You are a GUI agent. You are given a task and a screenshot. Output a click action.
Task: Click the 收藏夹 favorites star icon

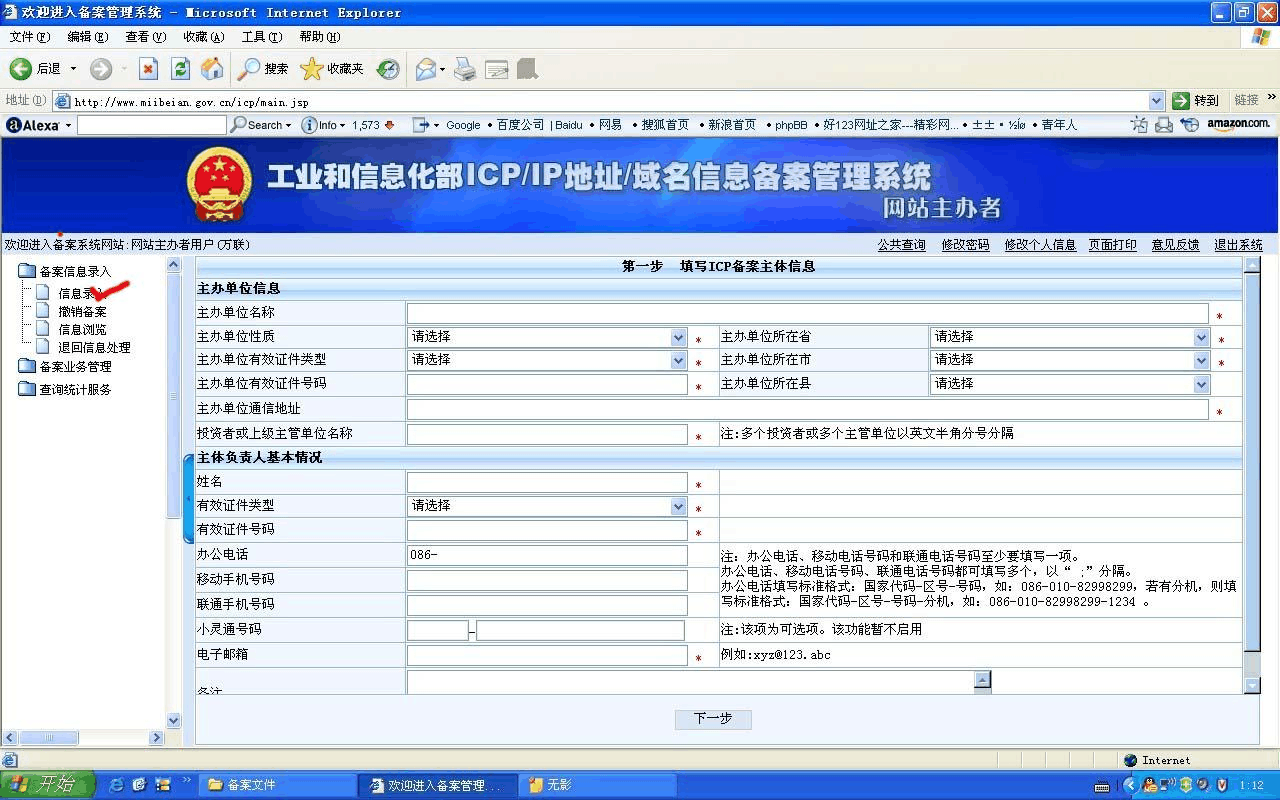(x=312, y=69)
